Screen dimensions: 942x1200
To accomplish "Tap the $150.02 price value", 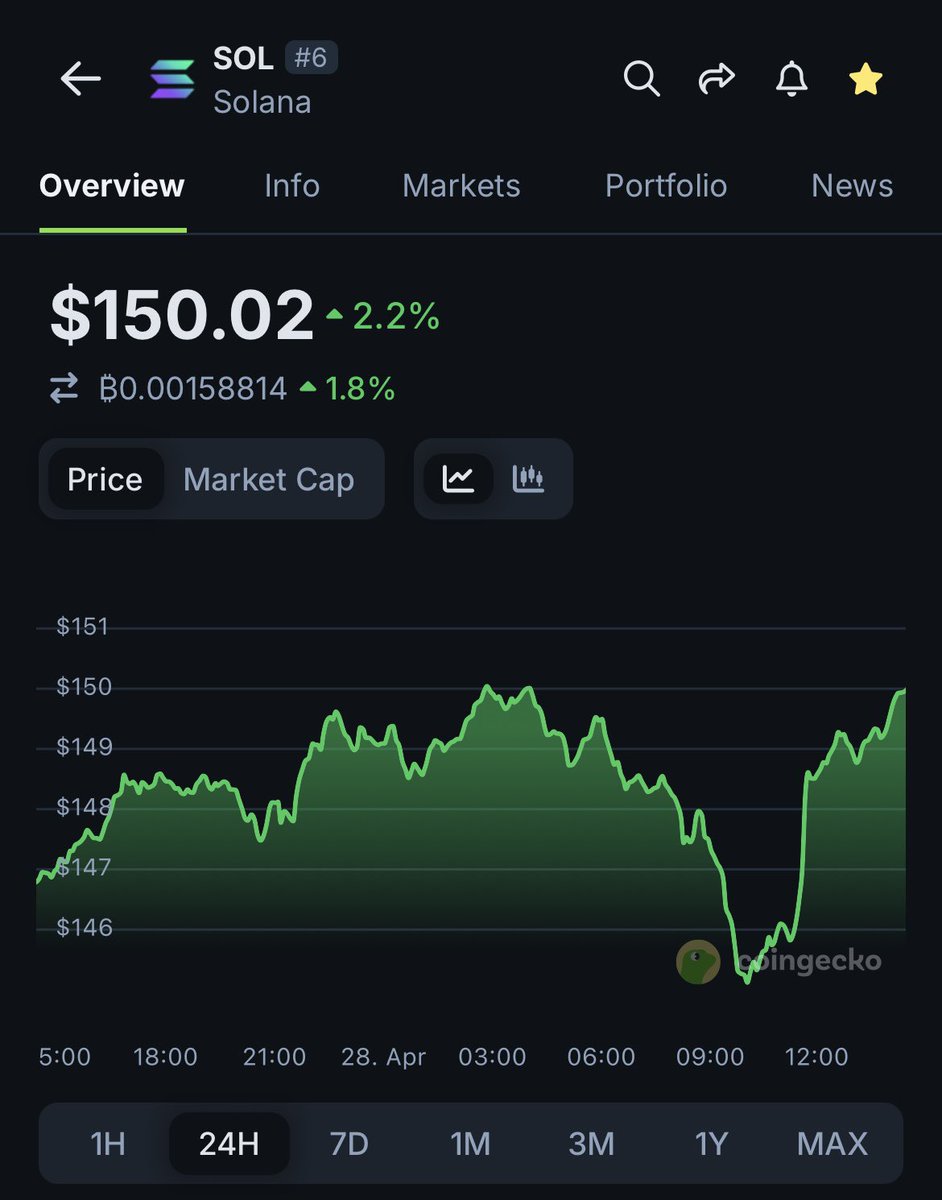I will [182, 317].
